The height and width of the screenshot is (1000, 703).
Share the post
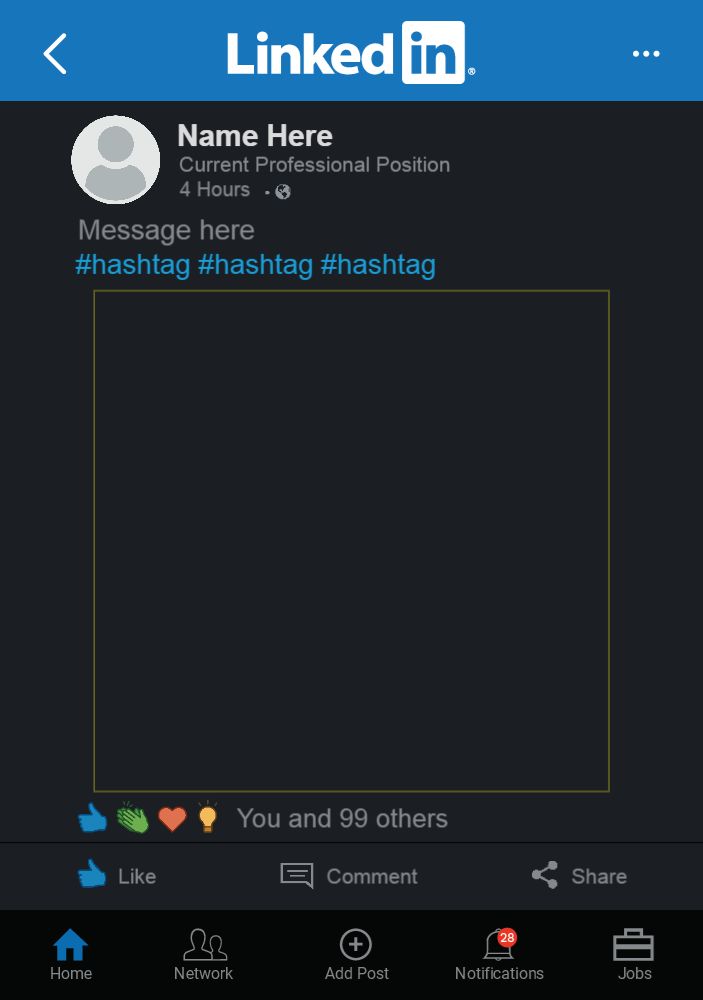(579, 876)
